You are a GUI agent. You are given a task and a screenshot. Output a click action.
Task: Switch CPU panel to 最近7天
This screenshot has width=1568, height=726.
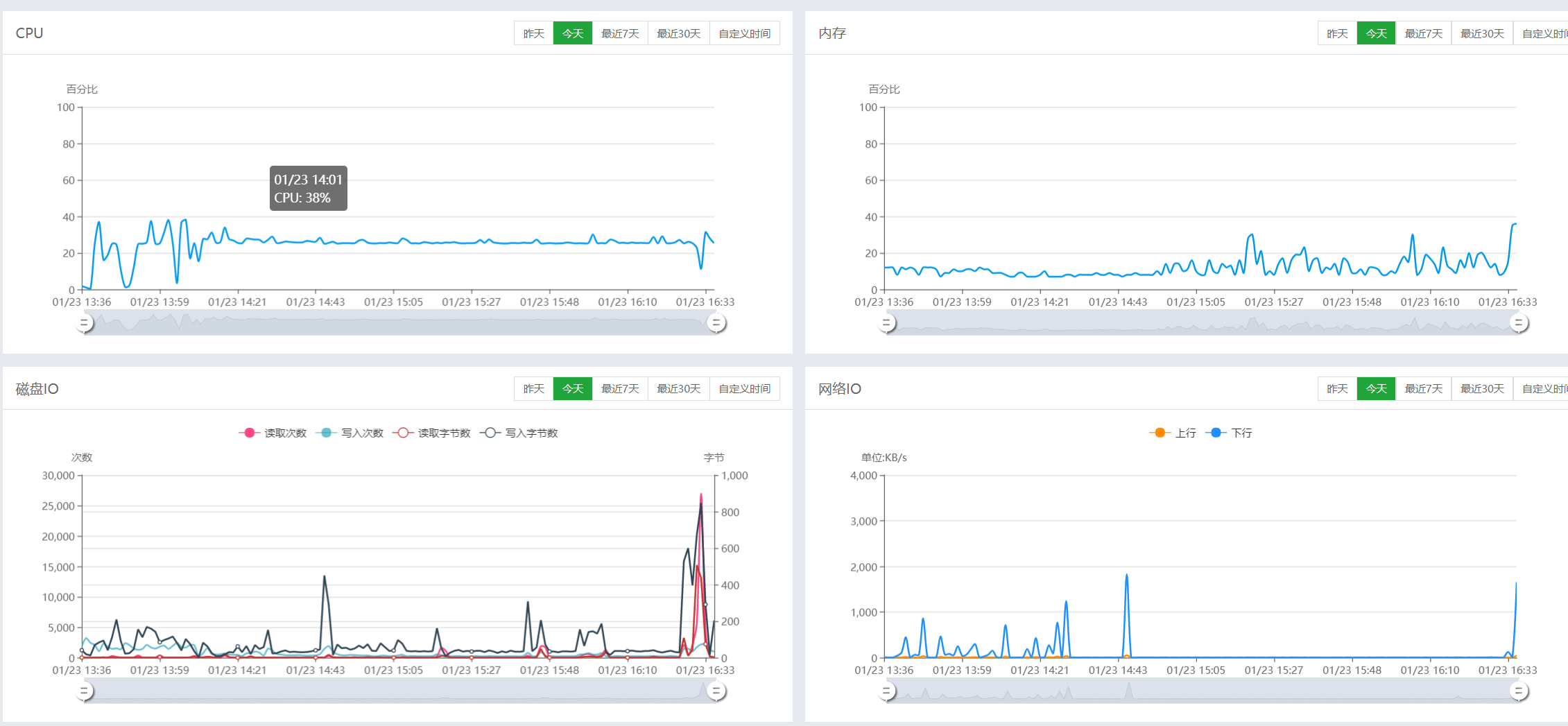620,33
